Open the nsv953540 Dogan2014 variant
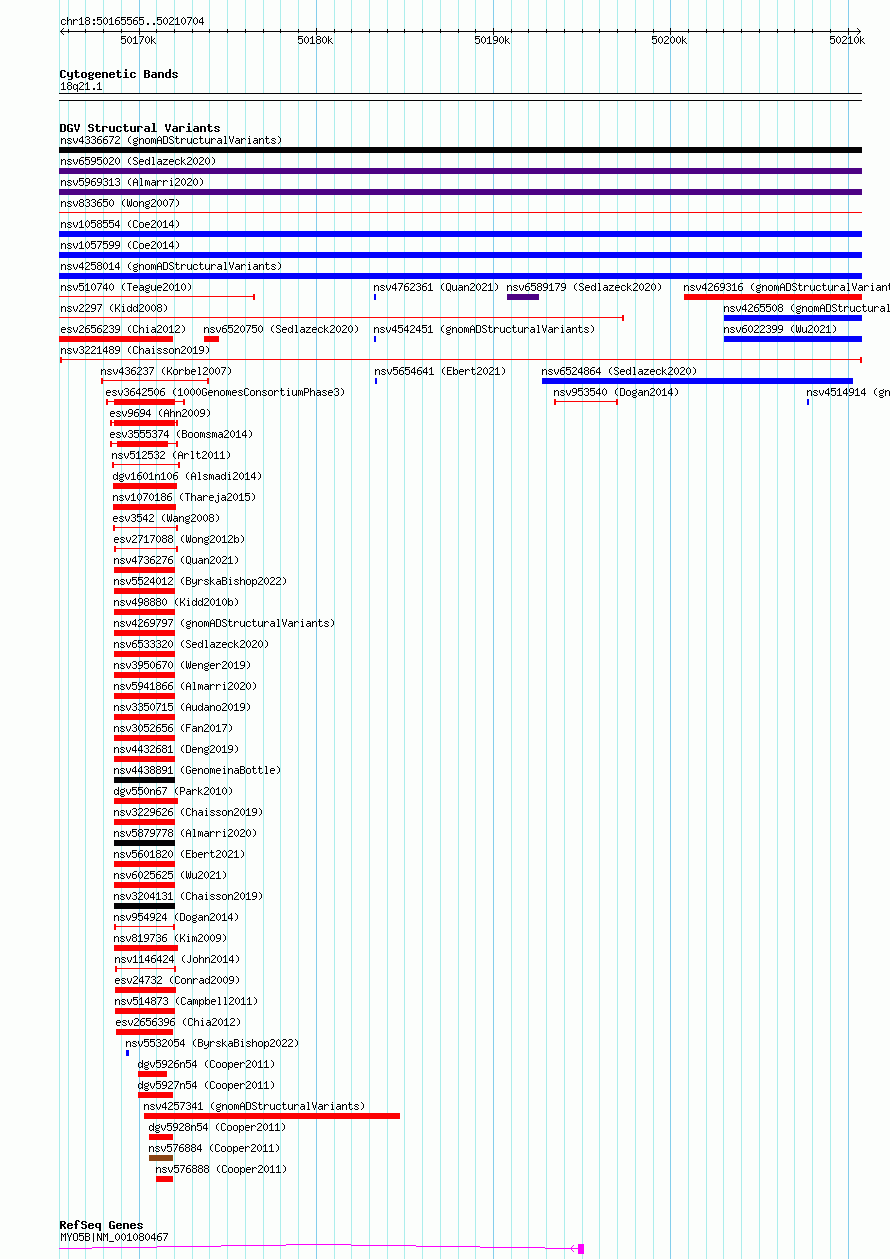The width and height of the screenshot is (890, 1259). pyautogui.click(x=616, y=392)
